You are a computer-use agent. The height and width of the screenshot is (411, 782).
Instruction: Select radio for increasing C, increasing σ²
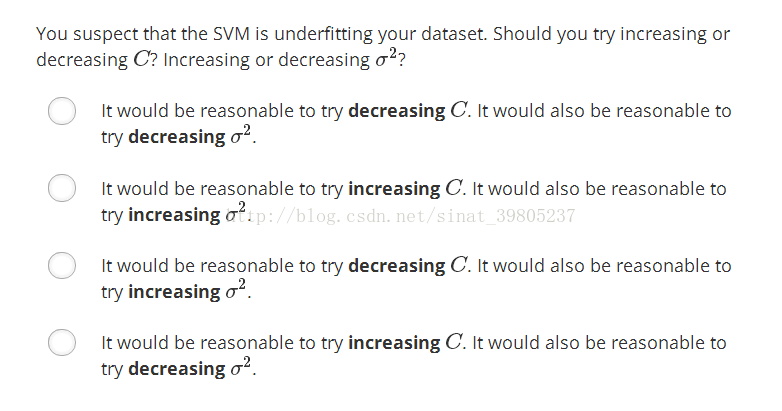pyautogui.click(x=62, y=188)
